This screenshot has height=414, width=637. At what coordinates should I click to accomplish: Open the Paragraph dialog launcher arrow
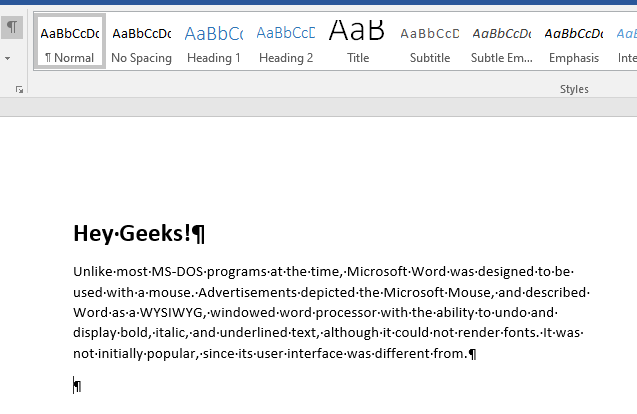(18, 90)
